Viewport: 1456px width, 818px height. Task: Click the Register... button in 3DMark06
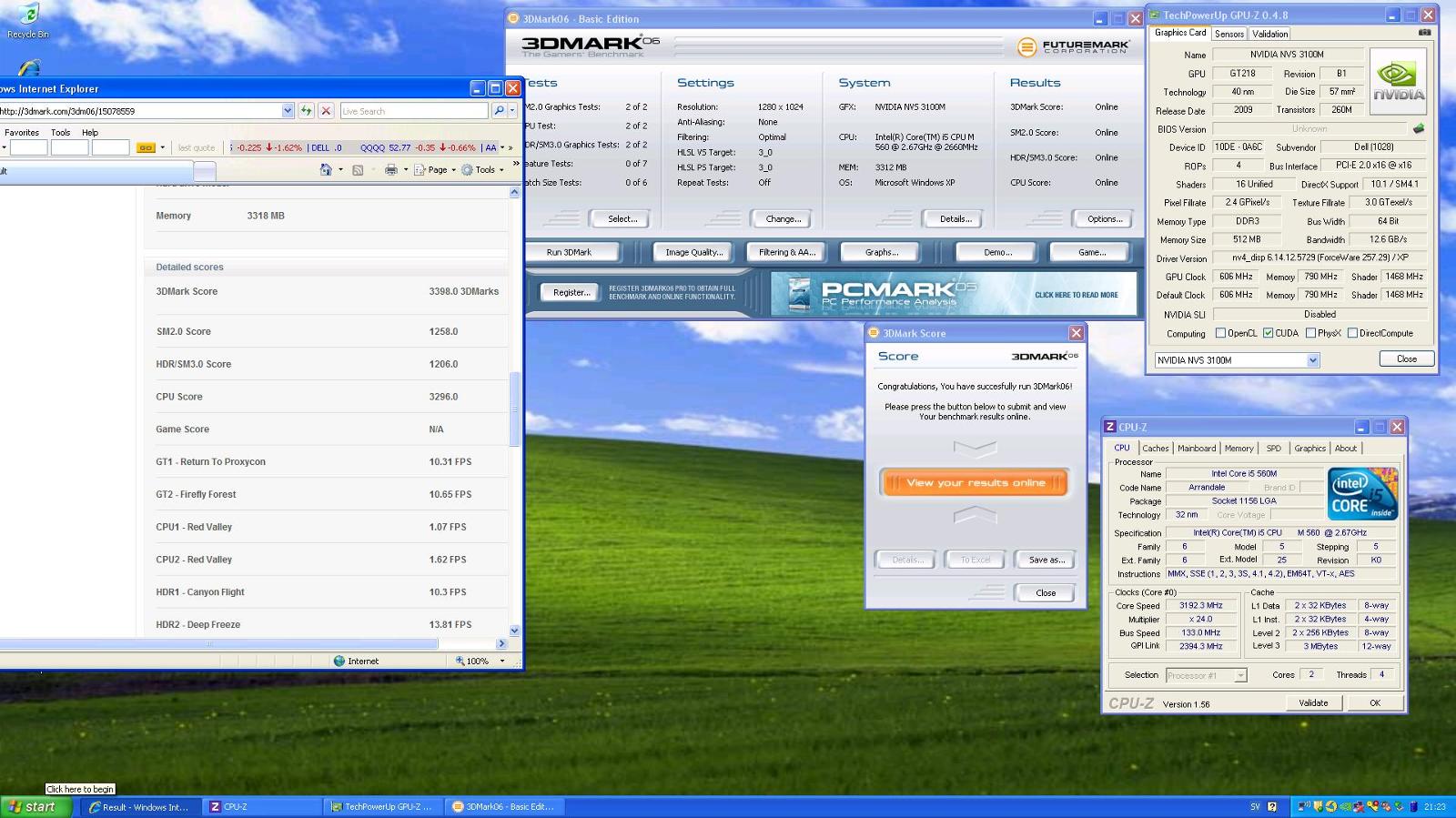click(x=571, y=292)
